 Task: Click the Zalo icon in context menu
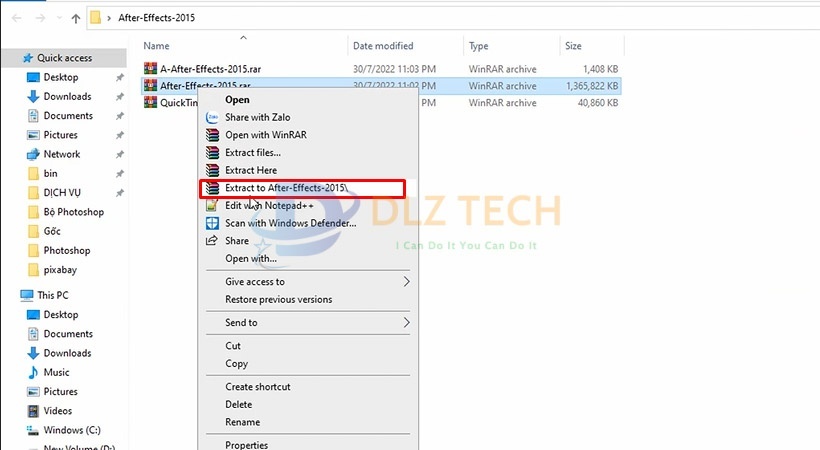[212, 117]
